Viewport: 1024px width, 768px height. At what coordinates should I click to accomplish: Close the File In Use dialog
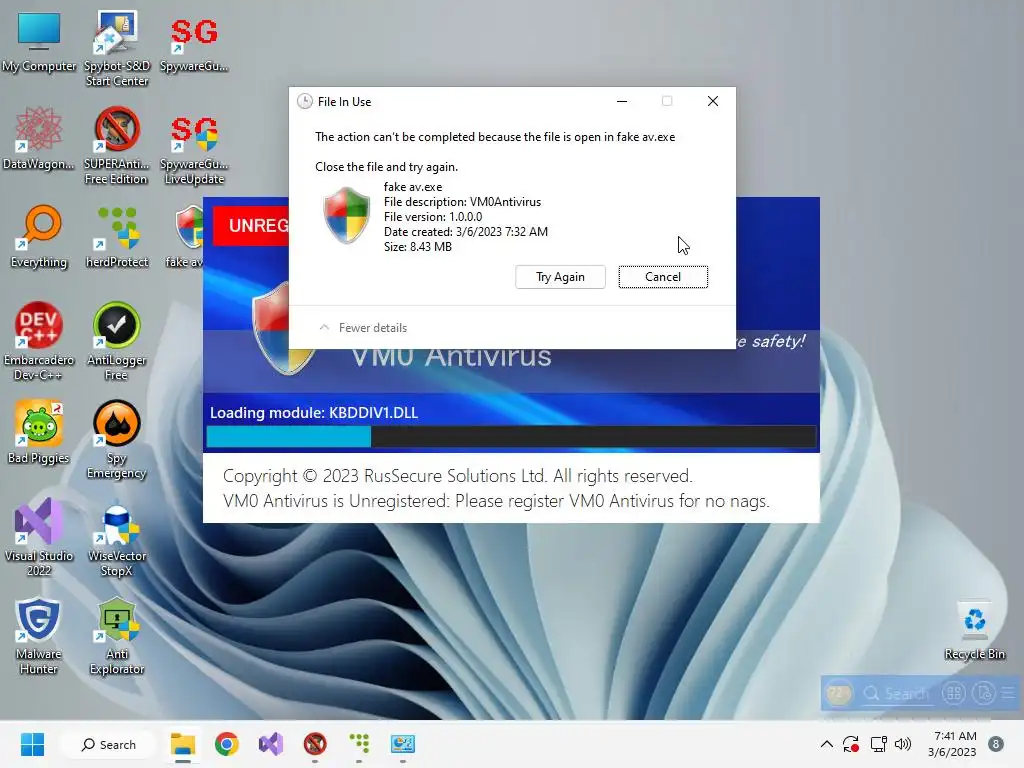click(712, 101)
